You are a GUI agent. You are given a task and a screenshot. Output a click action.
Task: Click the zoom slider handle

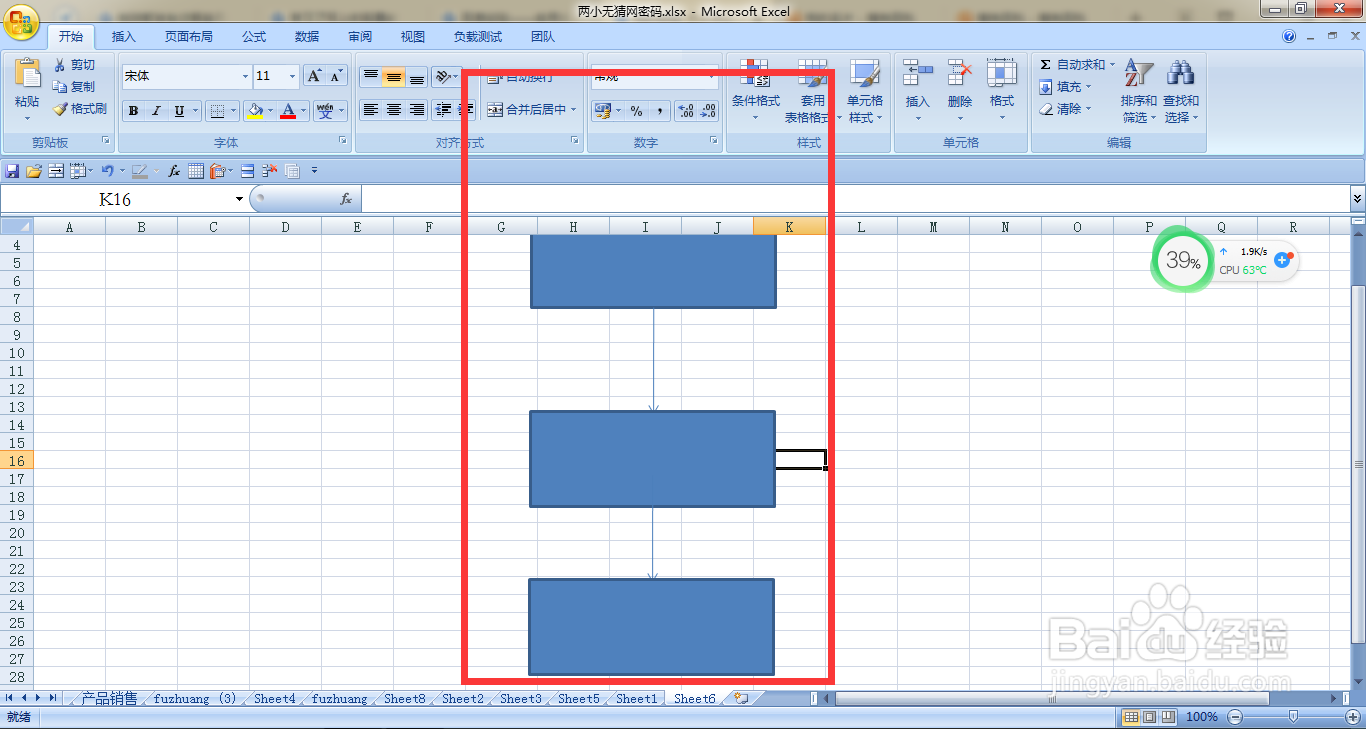point(1294,717)
